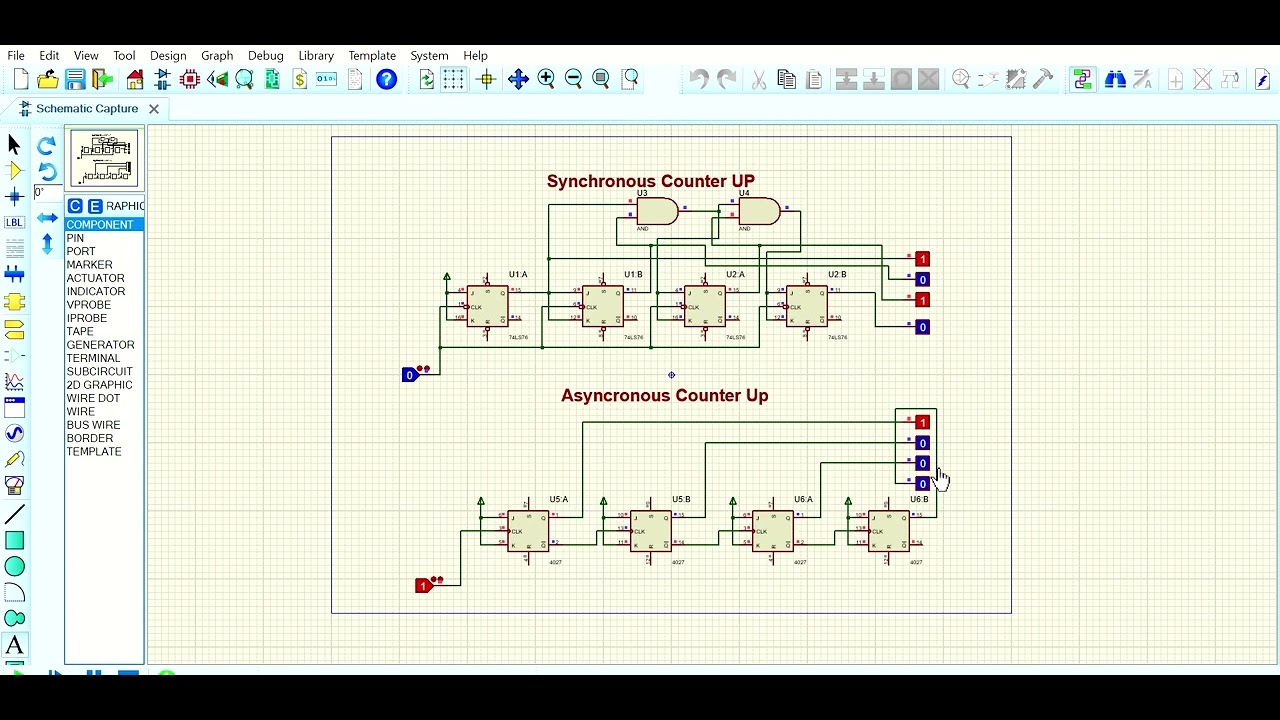
Task: Click the rotation angle field
Action: 49,192
